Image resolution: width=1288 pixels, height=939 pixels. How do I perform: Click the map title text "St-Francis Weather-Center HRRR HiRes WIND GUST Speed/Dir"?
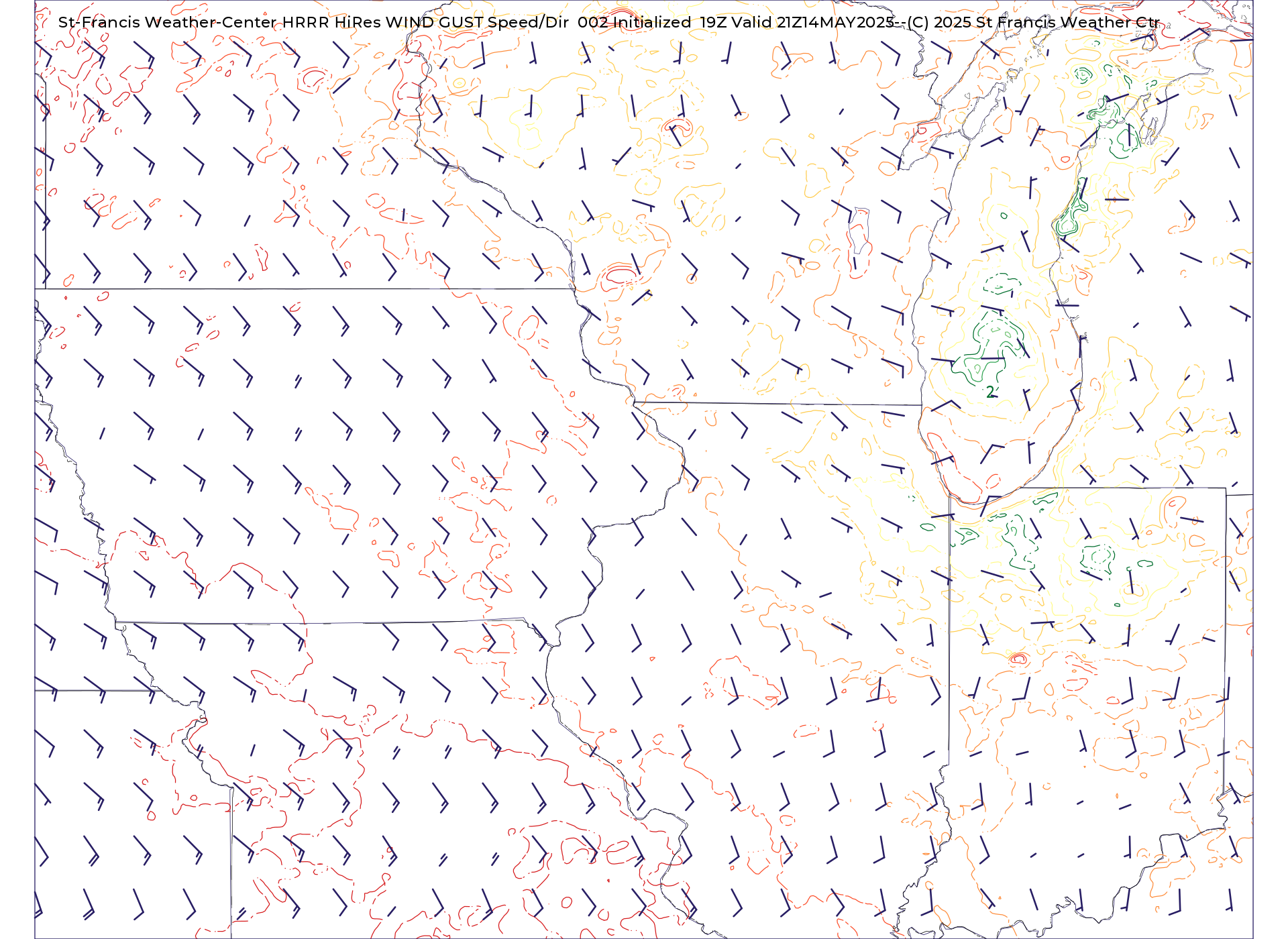pos(313,22)
